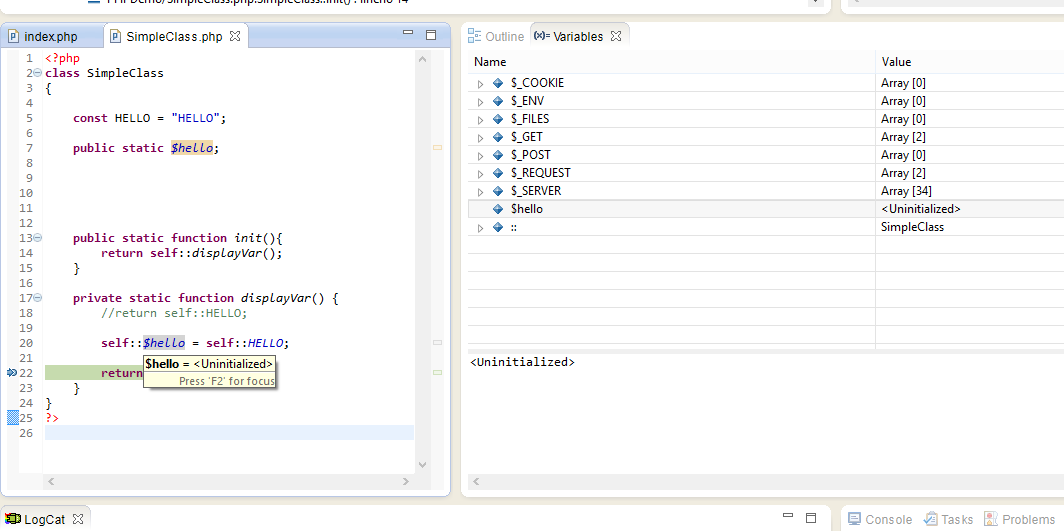Screen dimensions: 1064x531
Task: Close the SimpleClass.php editor tab
Action: pos(235,37)
